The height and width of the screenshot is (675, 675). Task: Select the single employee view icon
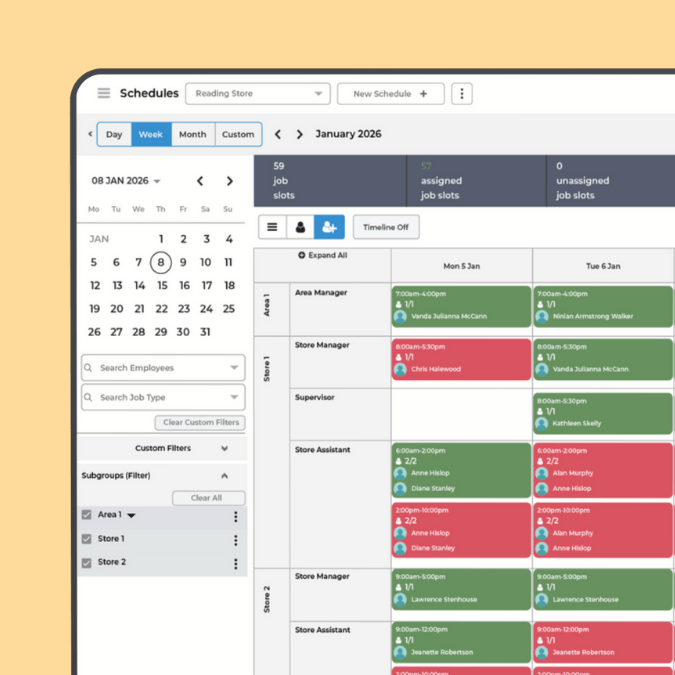coord(300,228)
